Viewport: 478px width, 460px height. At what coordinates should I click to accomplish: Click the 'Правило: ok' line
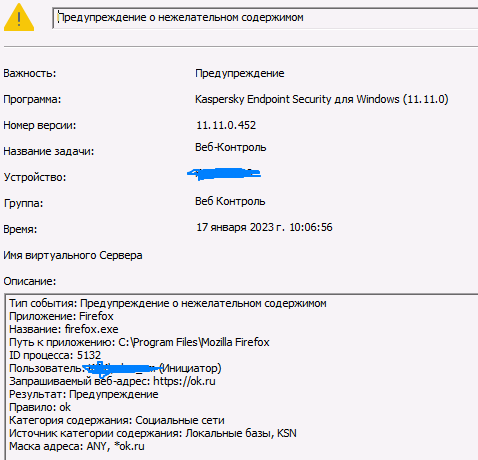click(x=40, y=407)
